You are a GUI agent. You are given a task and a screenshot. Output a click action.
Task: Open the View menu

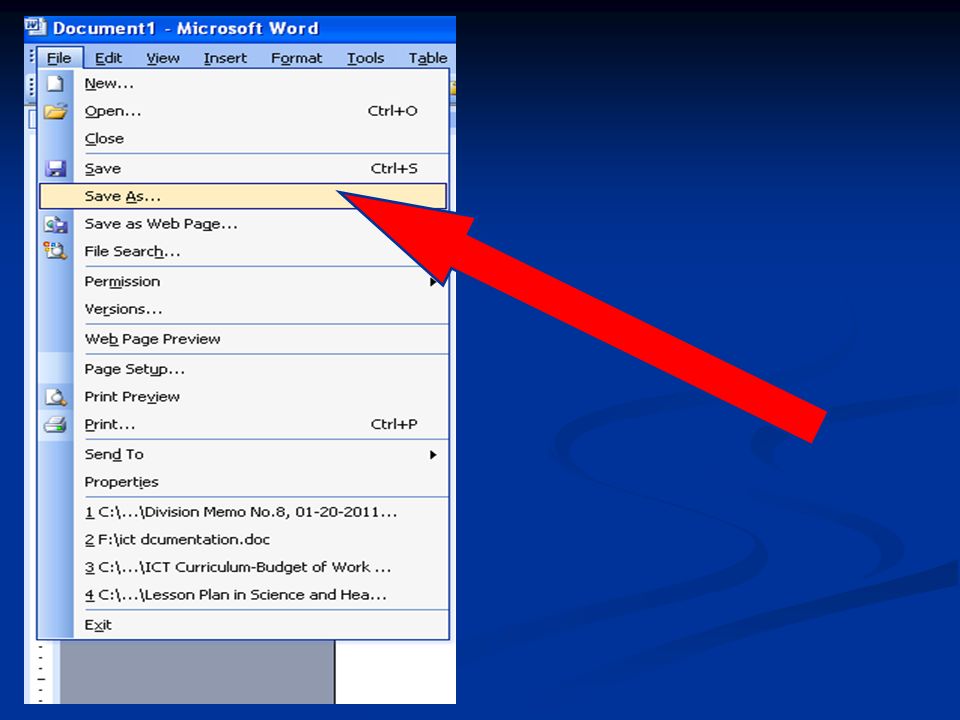coord(163,58)
